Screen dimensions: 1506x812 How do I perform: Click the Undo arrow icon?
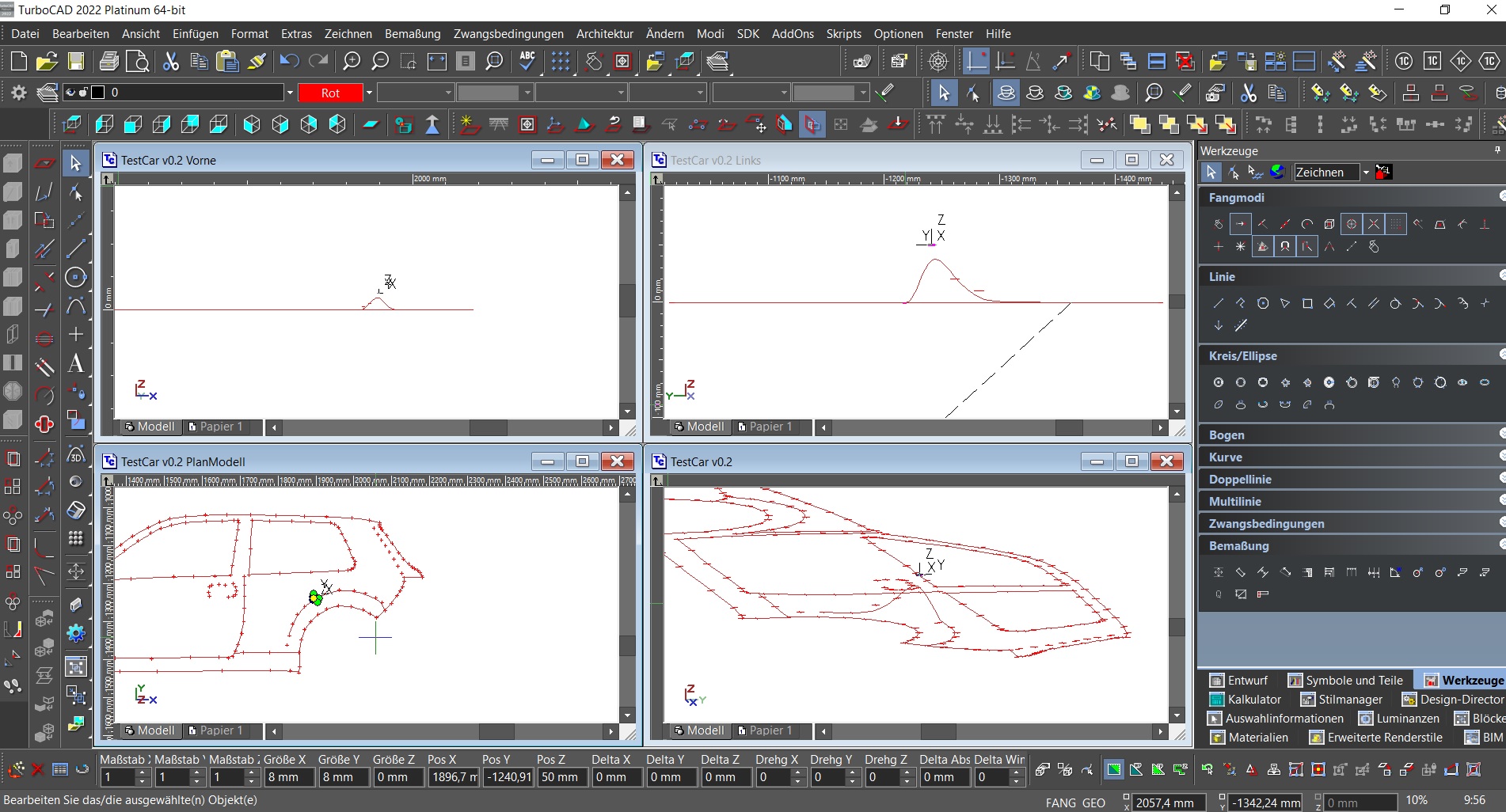click(x=289, y=61)
